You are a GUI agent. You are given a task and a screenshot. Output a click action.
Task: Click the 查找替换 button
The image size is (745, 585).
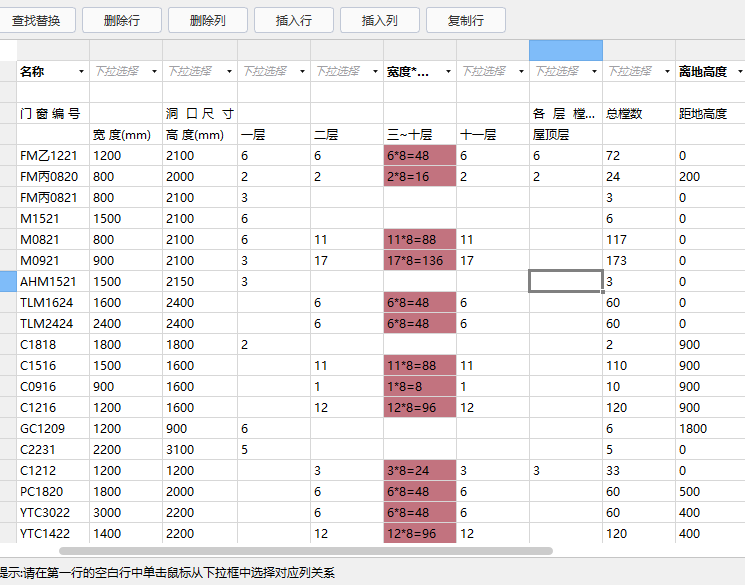37,20
